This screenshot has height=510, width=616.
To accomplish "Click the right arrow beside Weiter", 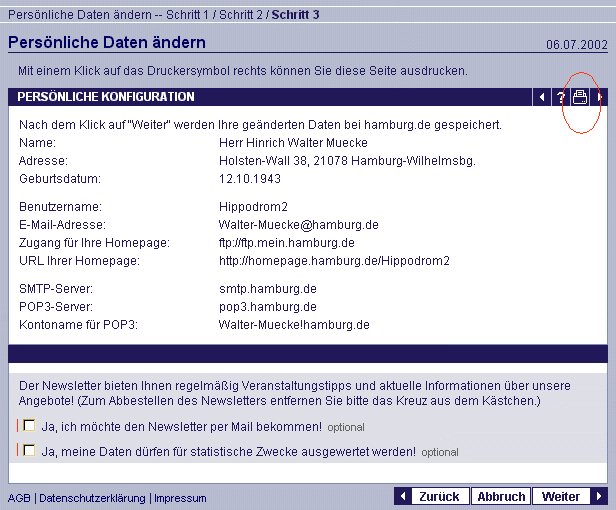I will [598, 496].
